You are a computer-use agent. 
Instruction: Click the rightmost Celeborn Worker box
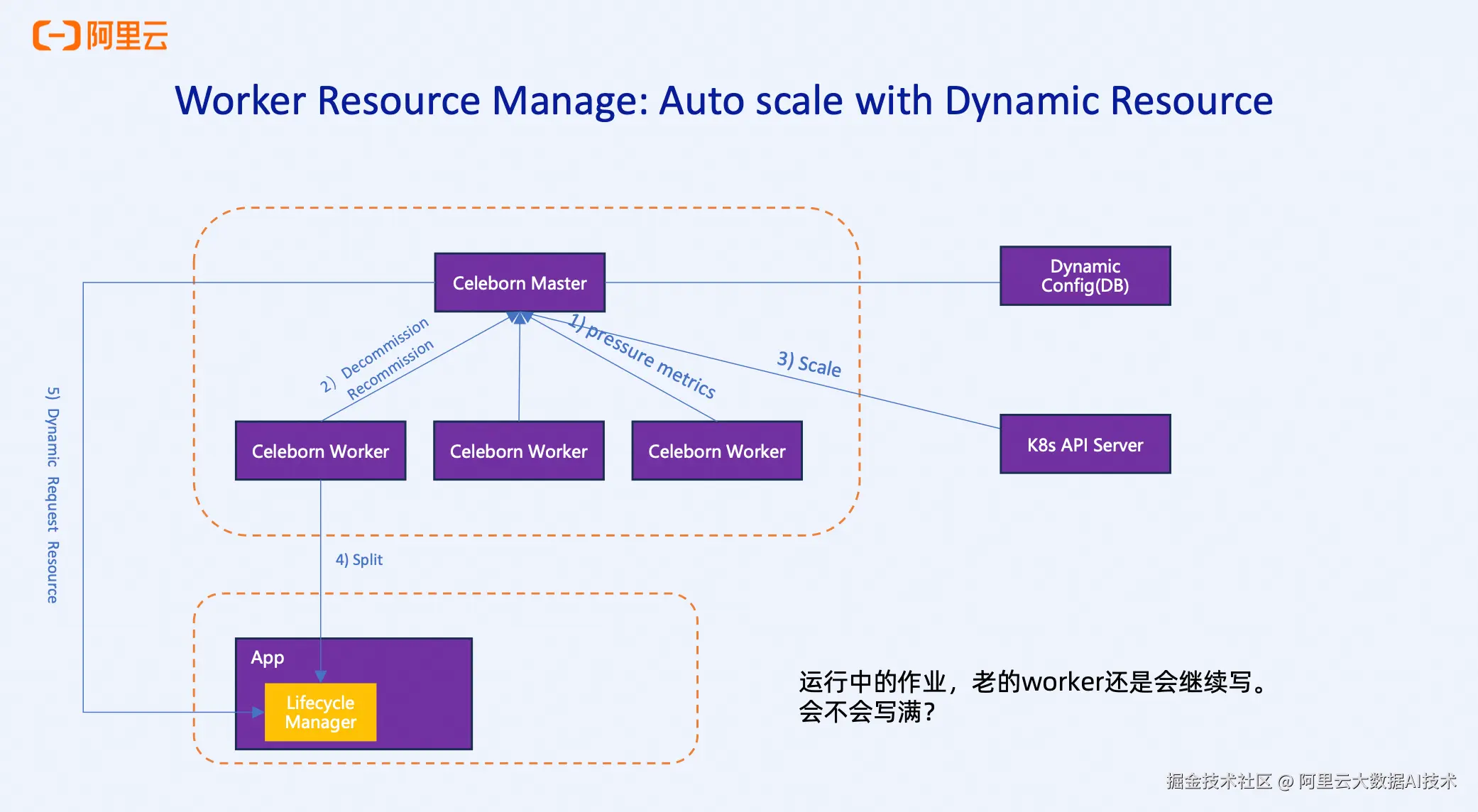[x=716, y=451]
